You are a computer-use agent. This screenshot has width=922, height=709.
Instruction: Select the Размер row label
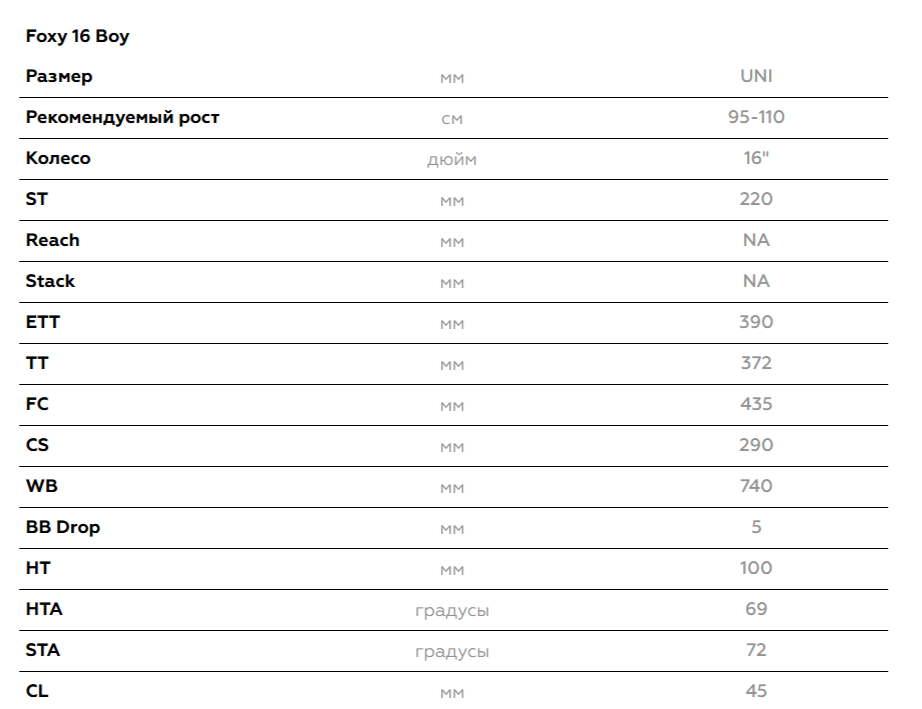59,77
